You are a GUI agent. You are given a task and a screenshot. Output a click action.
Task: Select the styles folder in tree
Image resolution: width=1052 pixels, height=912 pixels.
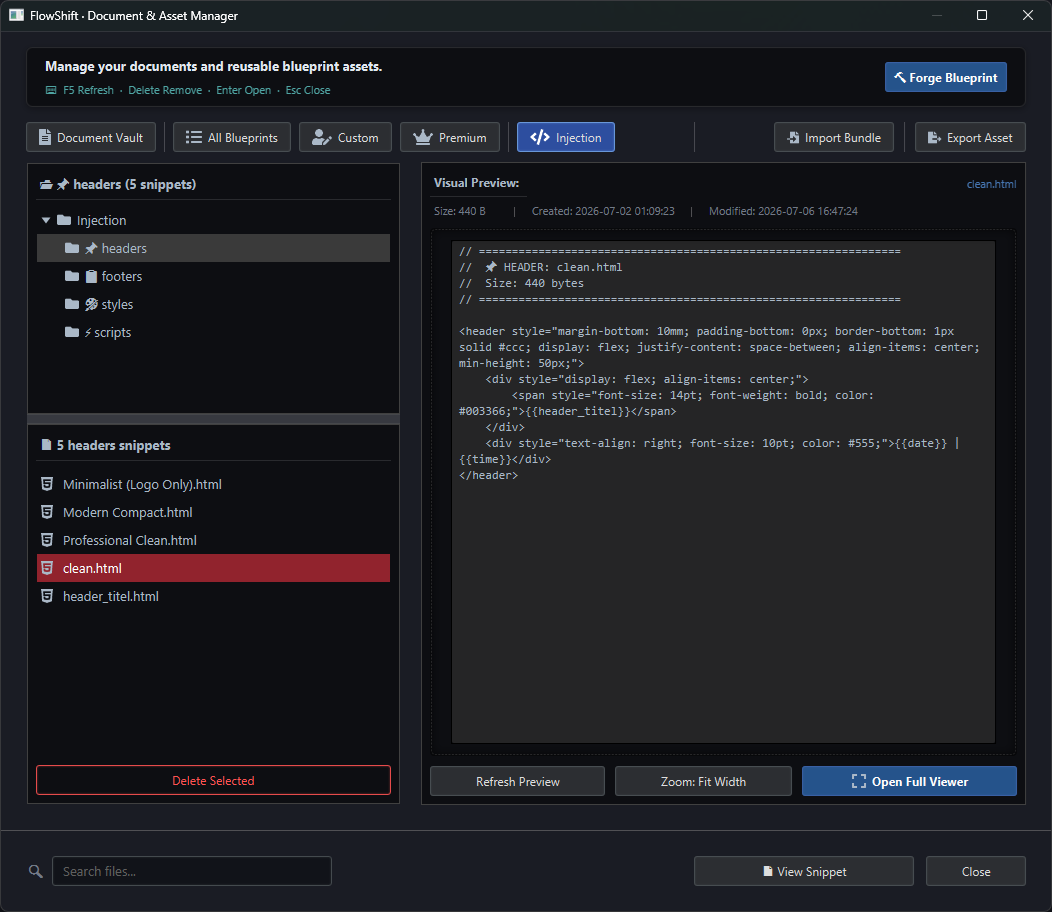[x=213, y=304]
